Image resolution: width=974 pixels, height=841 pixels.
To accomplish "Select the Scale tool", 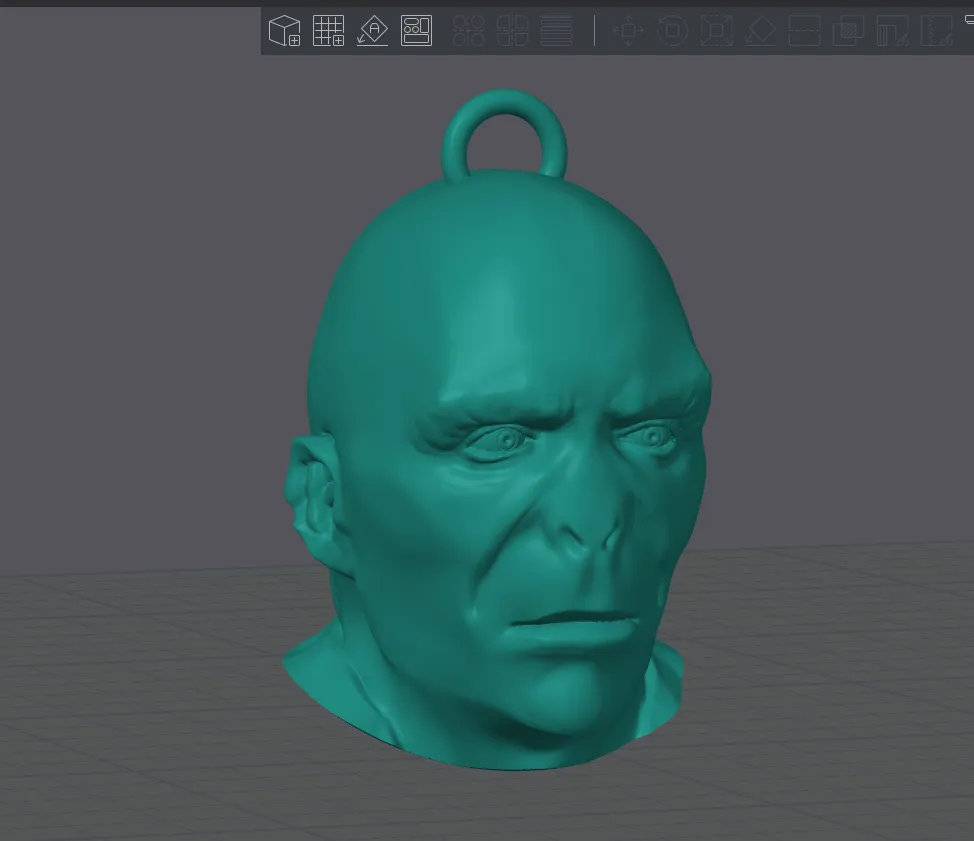I will 716,30.
